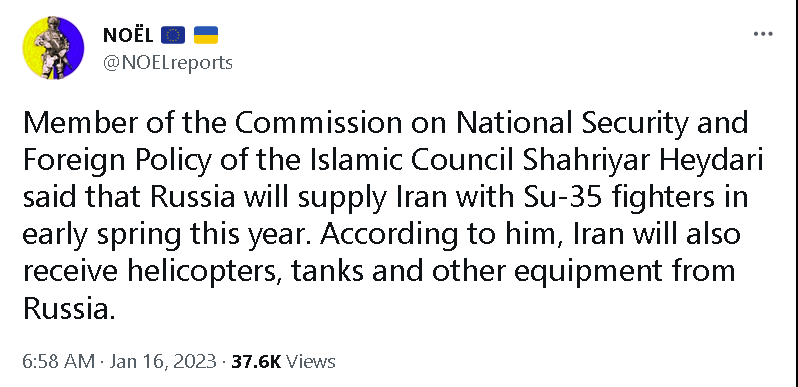
Task: Click the Jan 16, 2023 date
Action: pos(163,362)
